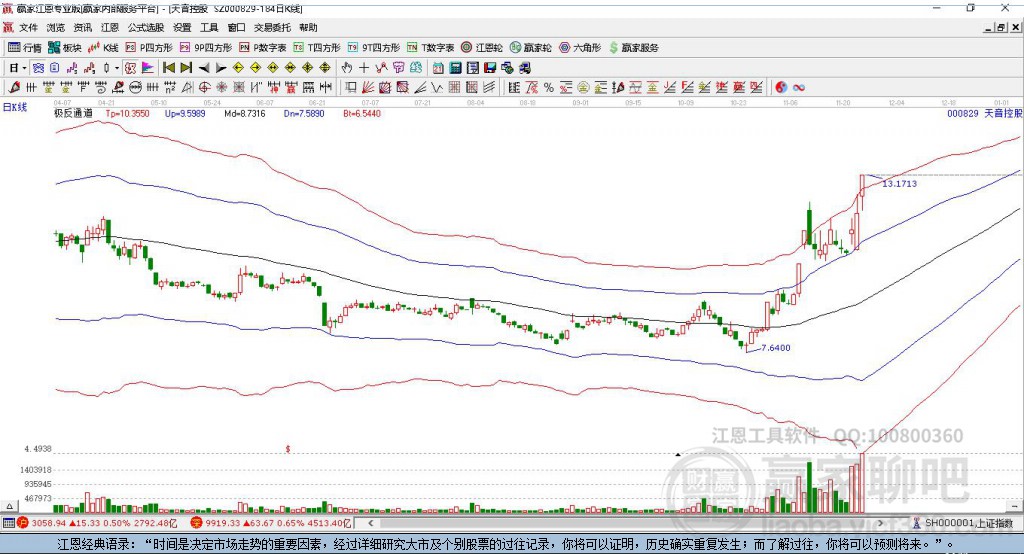This screenshot has height=554, width=1024.
Task: Click the red $ marker on chart
Action: point(288,449)
